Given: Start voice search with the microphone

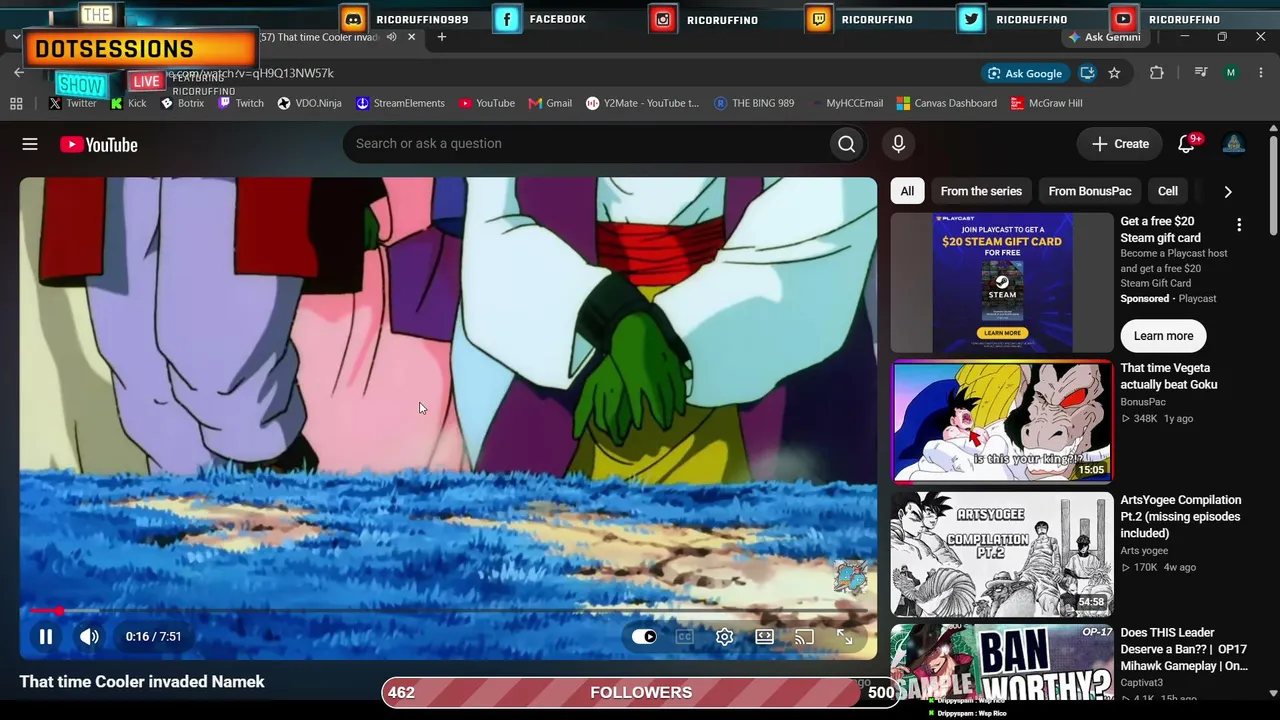Looking at the screenshot, I should pyautogui.click(x=898, y=144).
